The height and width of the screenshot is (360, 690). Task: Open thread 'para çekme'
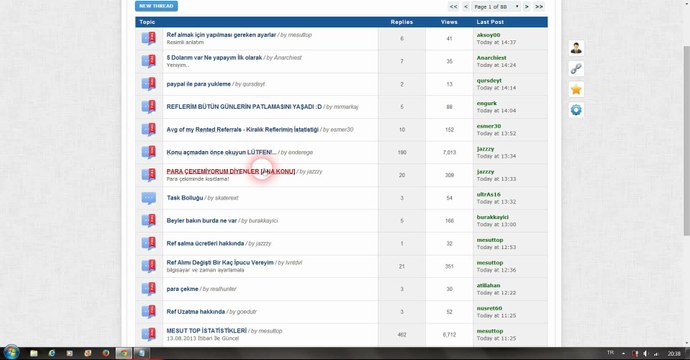pyautogui.click(x=182, y=289)
